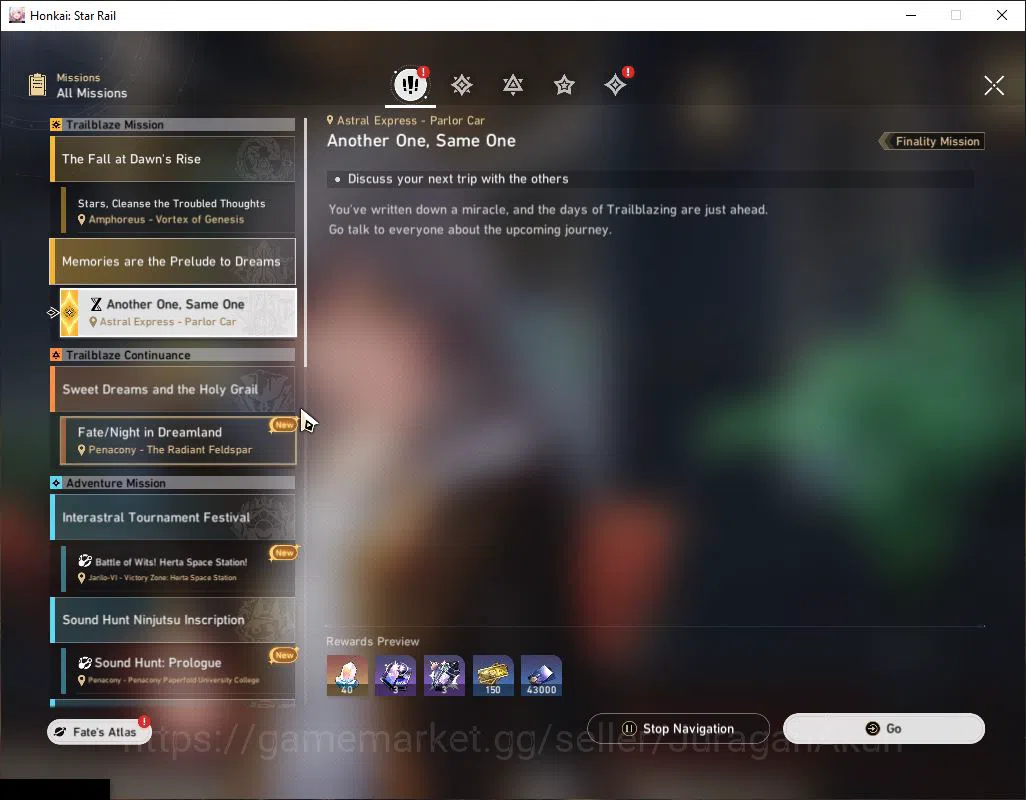The height and width of the screenshot is (800, 1026).
Task: Click the 150 gold ticket reward icon
Action: click(x=493, y=676)
